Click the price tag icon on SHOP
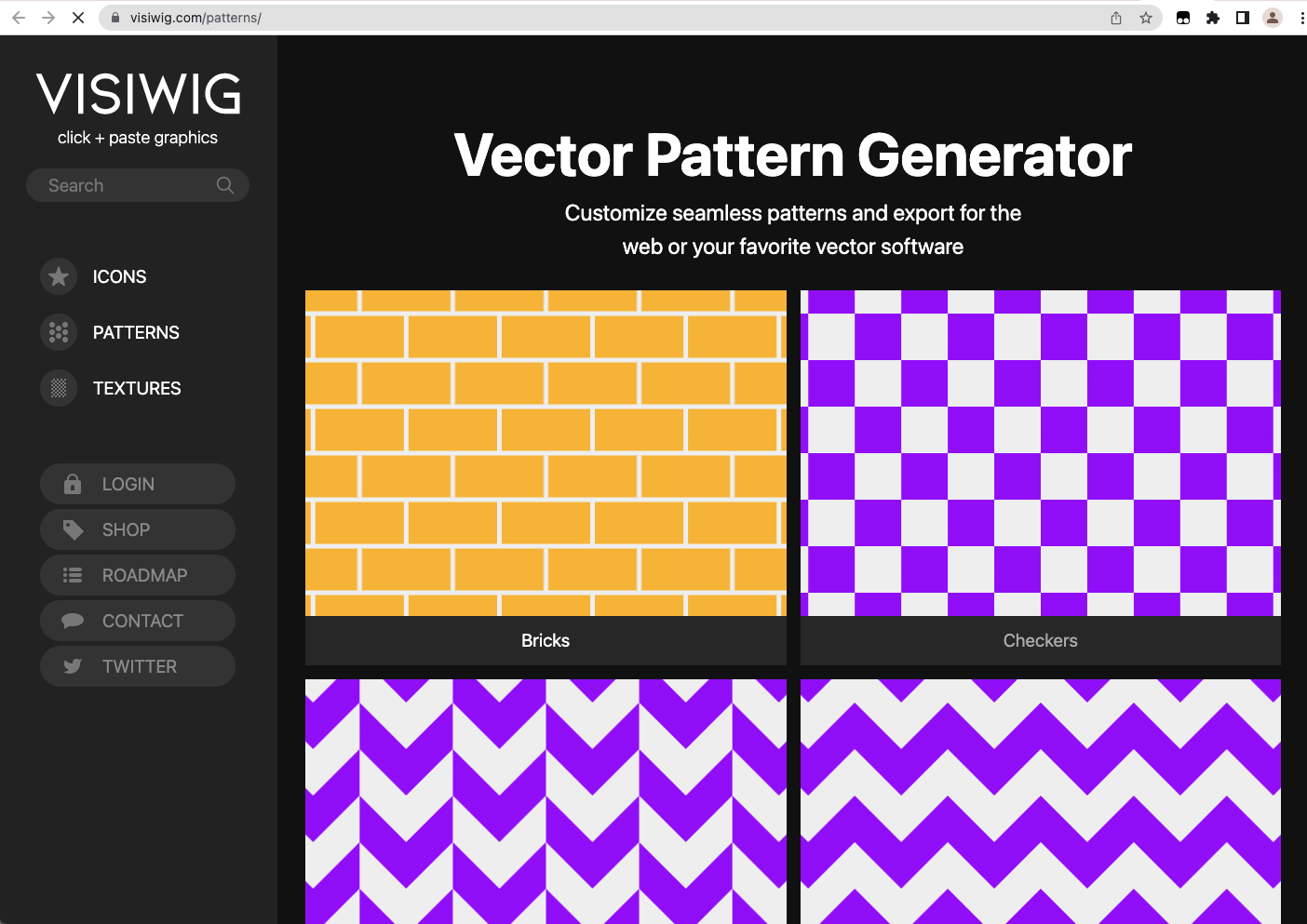Image resolution: width=1307 pixels, height=924 pixels. [73, 529]
